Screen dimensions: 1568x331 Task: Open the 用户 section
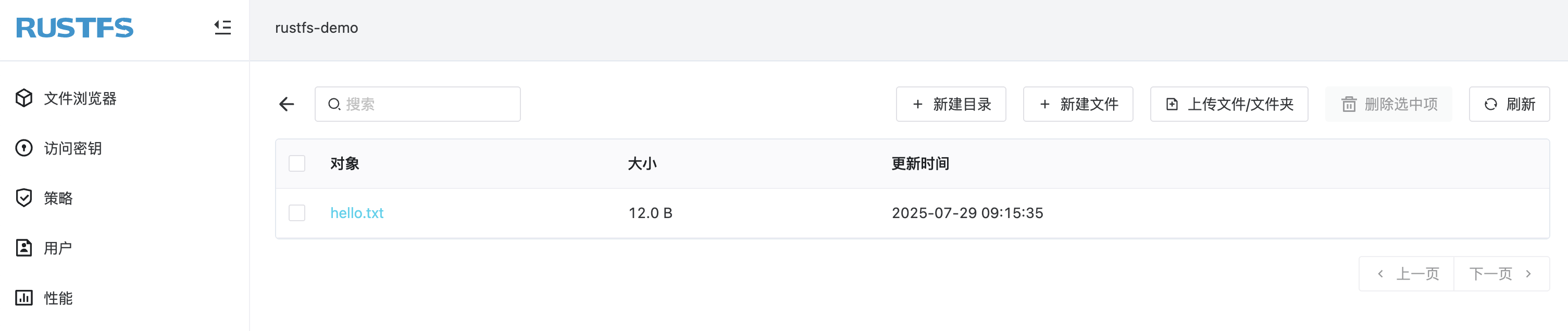(57, 248)
